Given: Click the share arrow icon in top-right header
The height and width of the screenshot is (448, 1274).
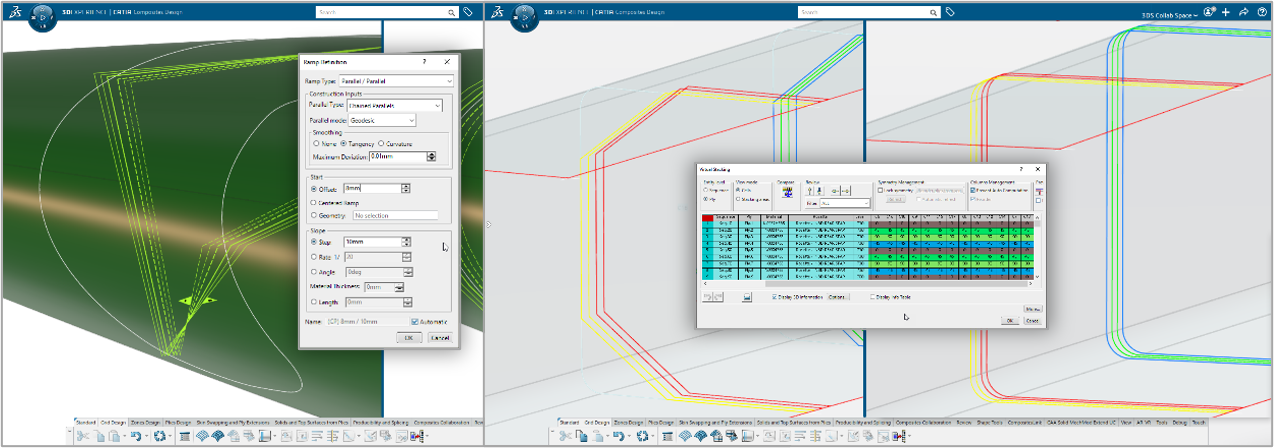Looking at the screenshot, I should click(1243, 12).
